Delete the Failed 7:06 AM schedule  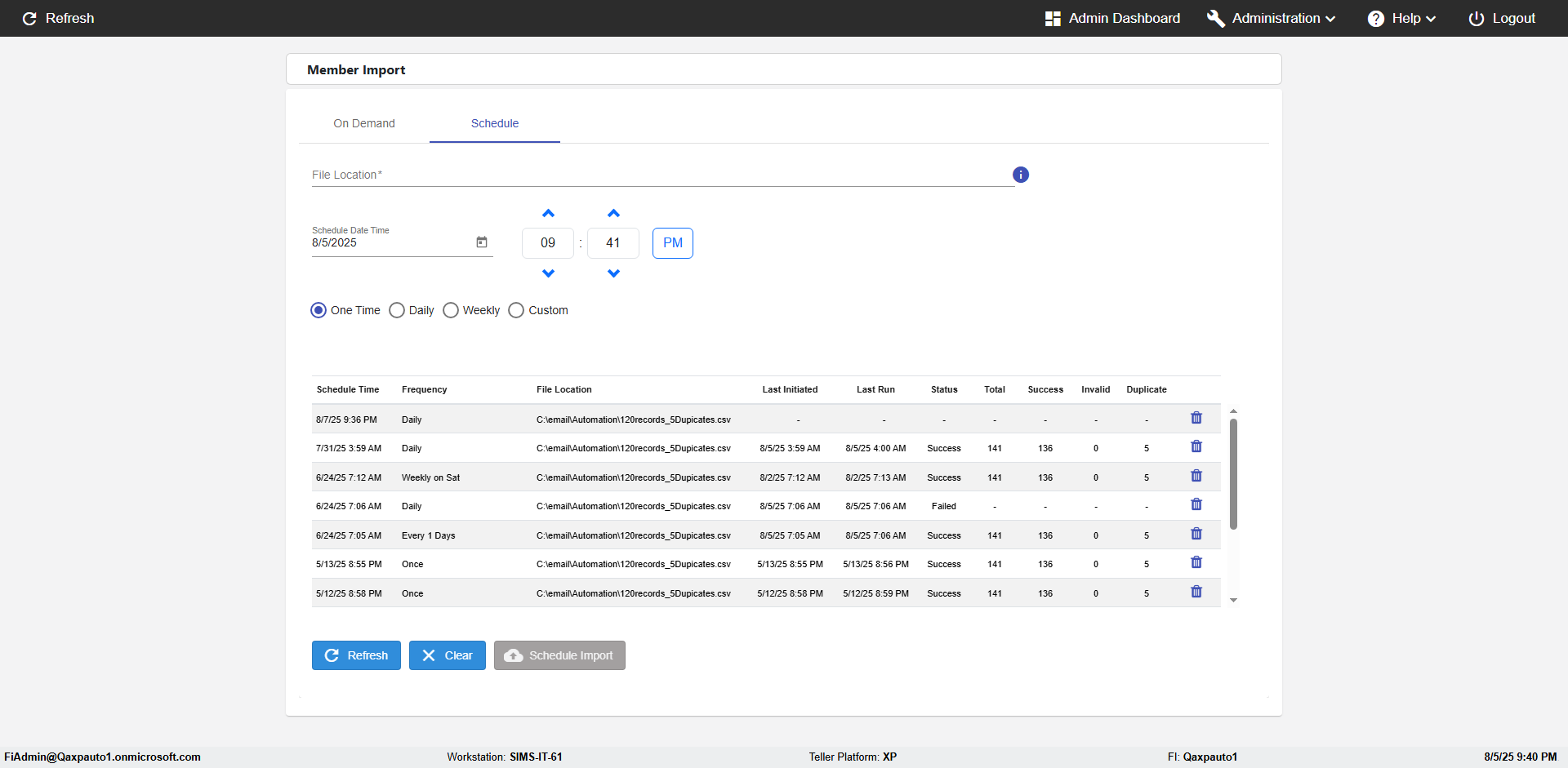(1196, 504)
